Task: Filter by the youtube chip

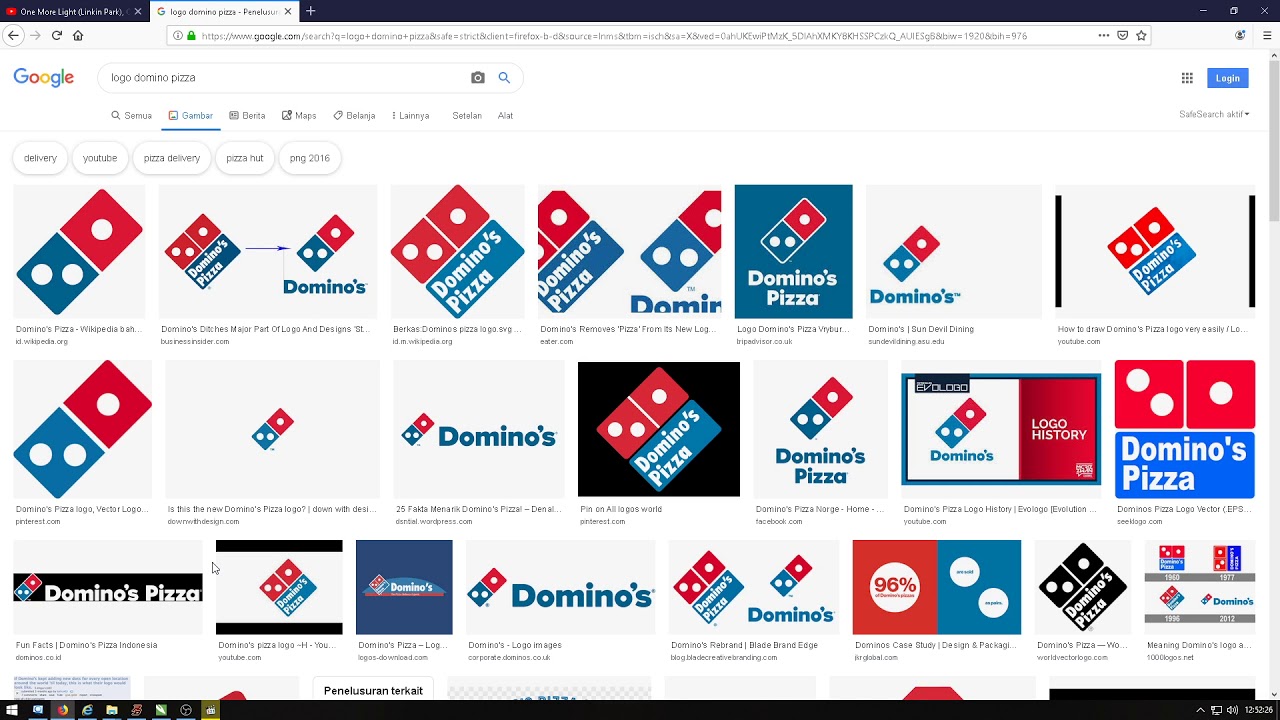Action: tap(100, 158)
